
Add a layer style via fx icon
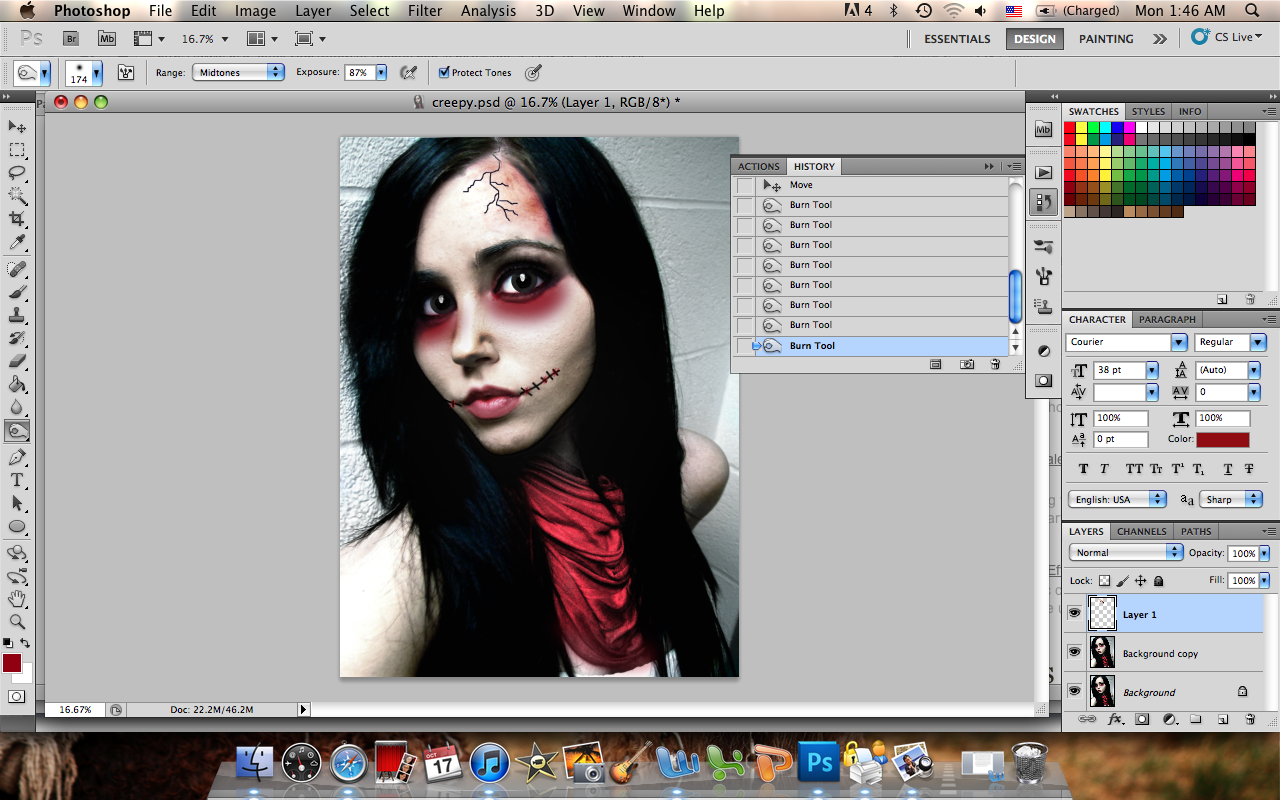point(1116,719)
